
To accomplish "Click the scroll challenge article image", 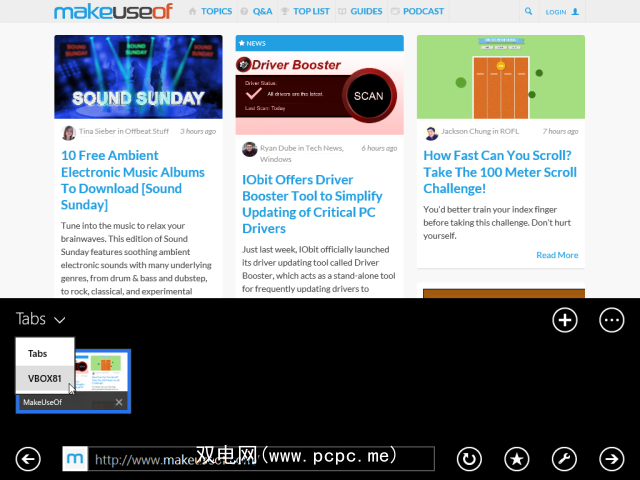I will point(501,77).
